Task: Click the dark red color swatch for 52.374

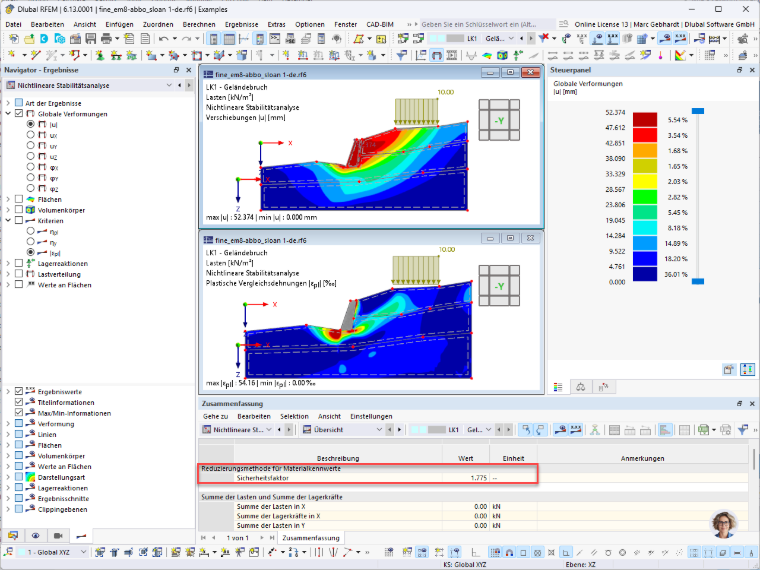Action: pos(645,120)
